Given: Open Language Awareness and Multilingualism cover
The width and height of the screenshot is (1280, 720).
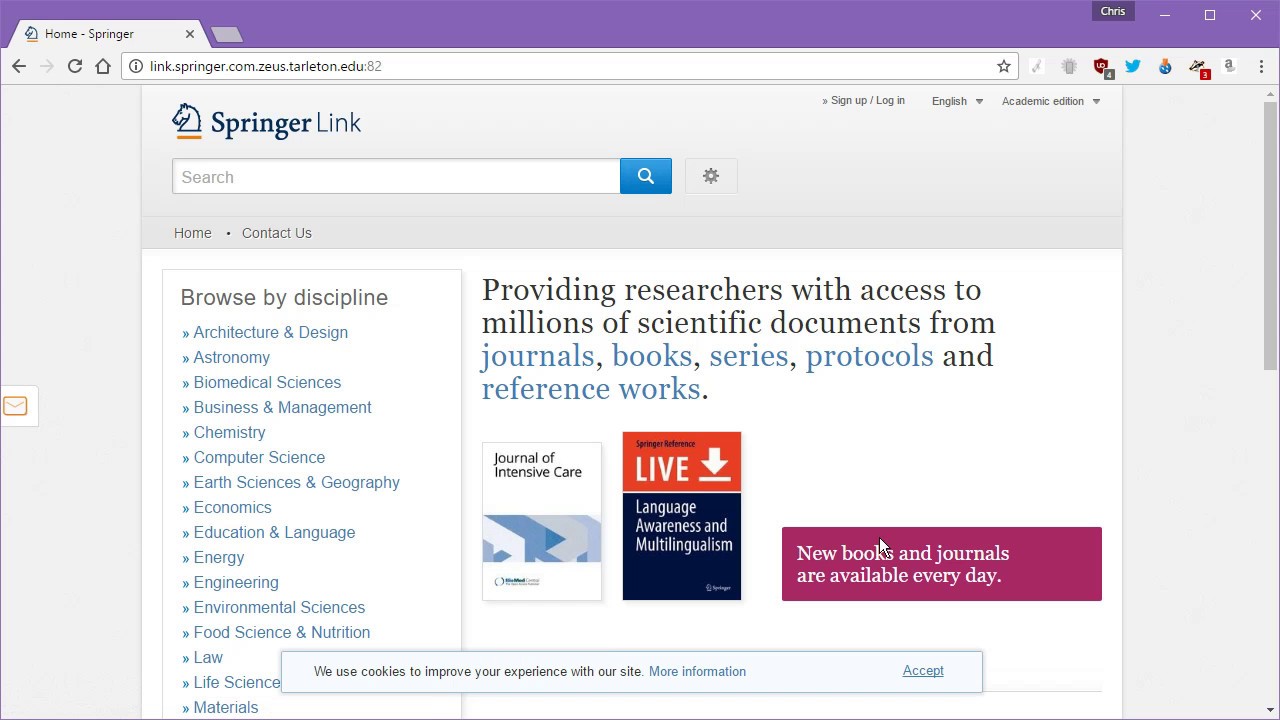Looking at the screenshot, I should click(682, 516).
